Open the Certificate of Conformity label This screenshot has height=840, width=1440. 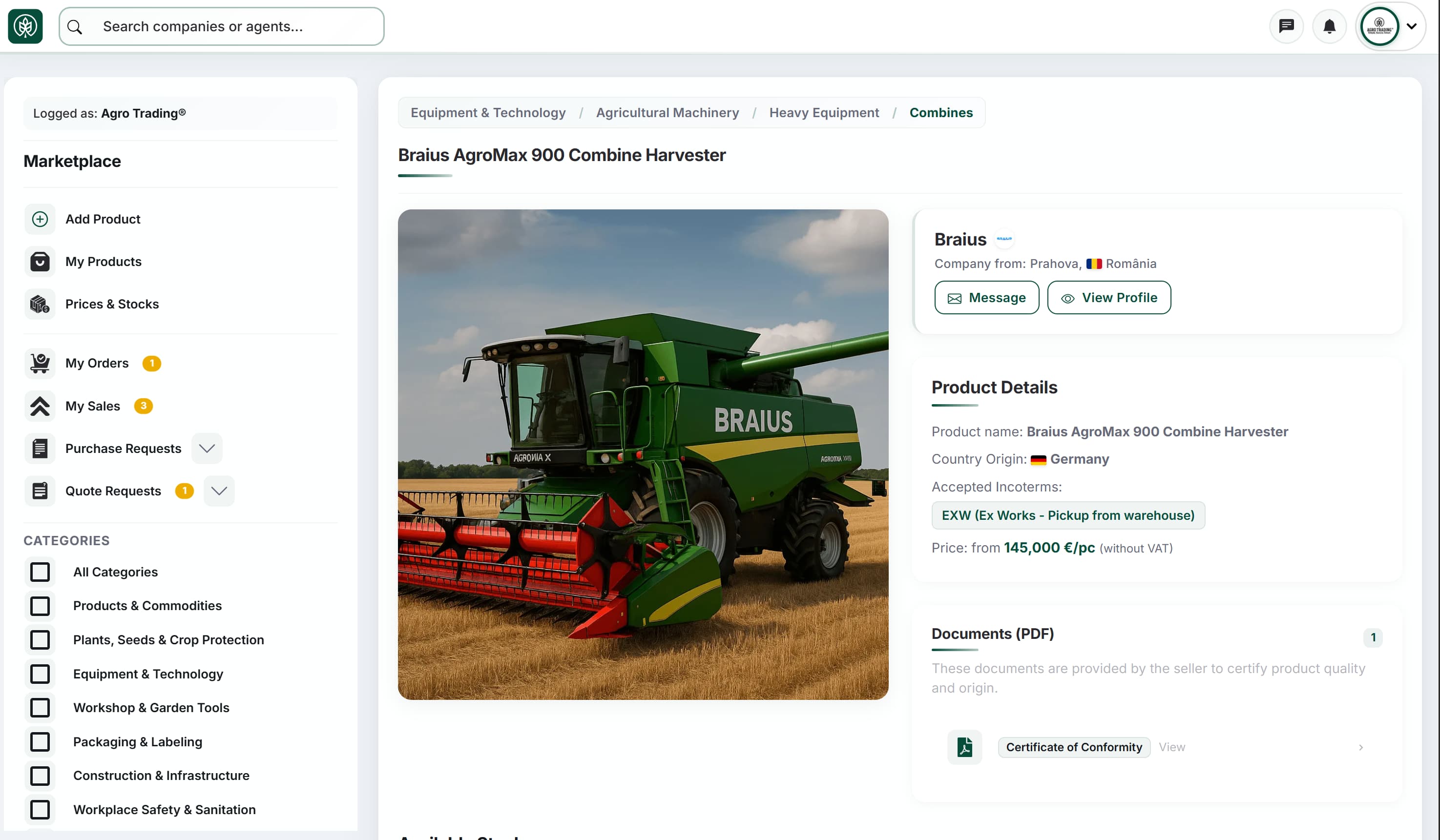tap(1074, 747)
